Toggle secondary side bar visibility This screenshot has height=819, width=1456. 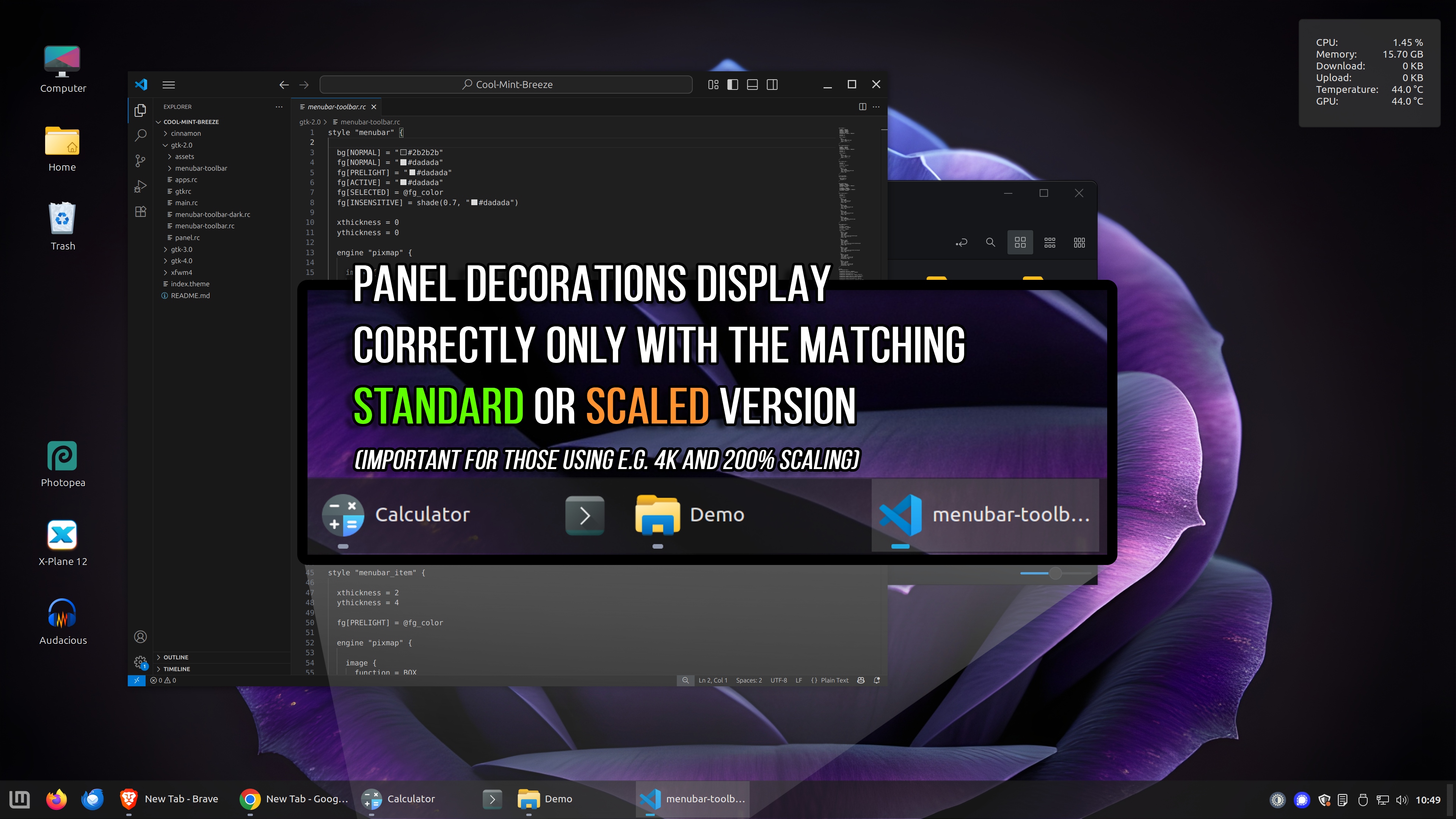[772, 85]
